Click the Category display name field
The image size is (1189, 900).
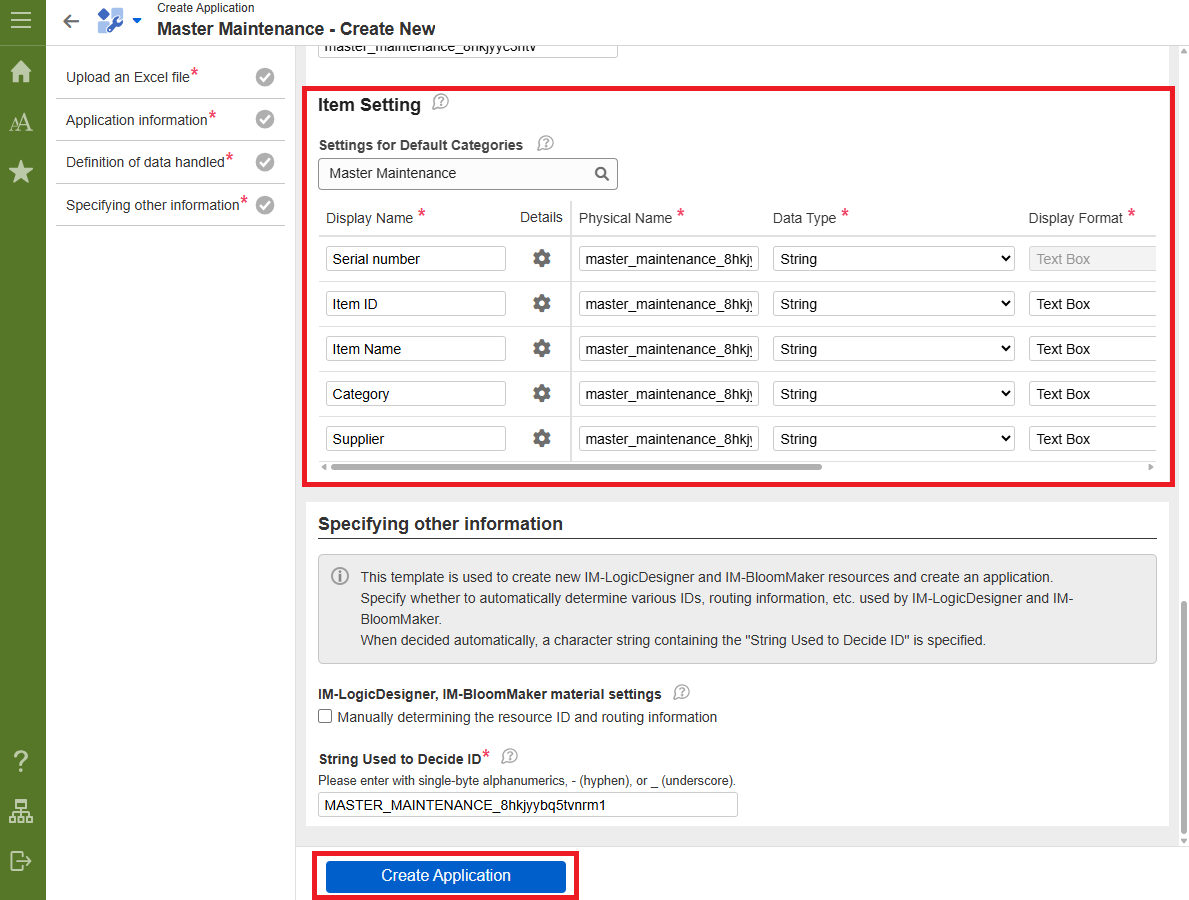tap(416, 394)
